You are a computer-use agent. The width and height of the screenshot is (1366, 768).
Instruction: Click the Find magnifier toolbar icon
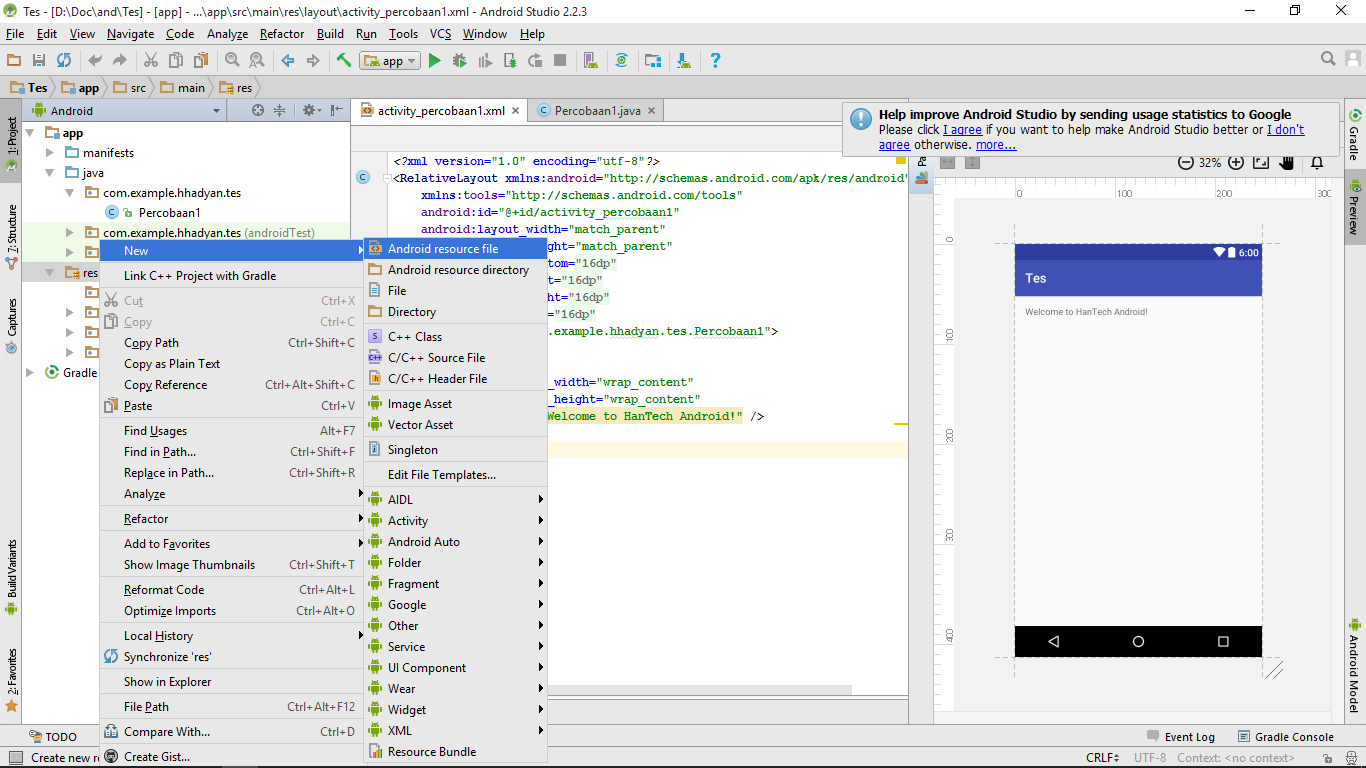coord(232,61)
